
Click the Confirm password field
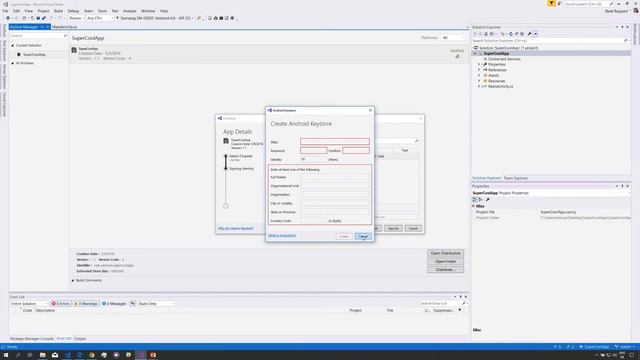coord(356,151)
